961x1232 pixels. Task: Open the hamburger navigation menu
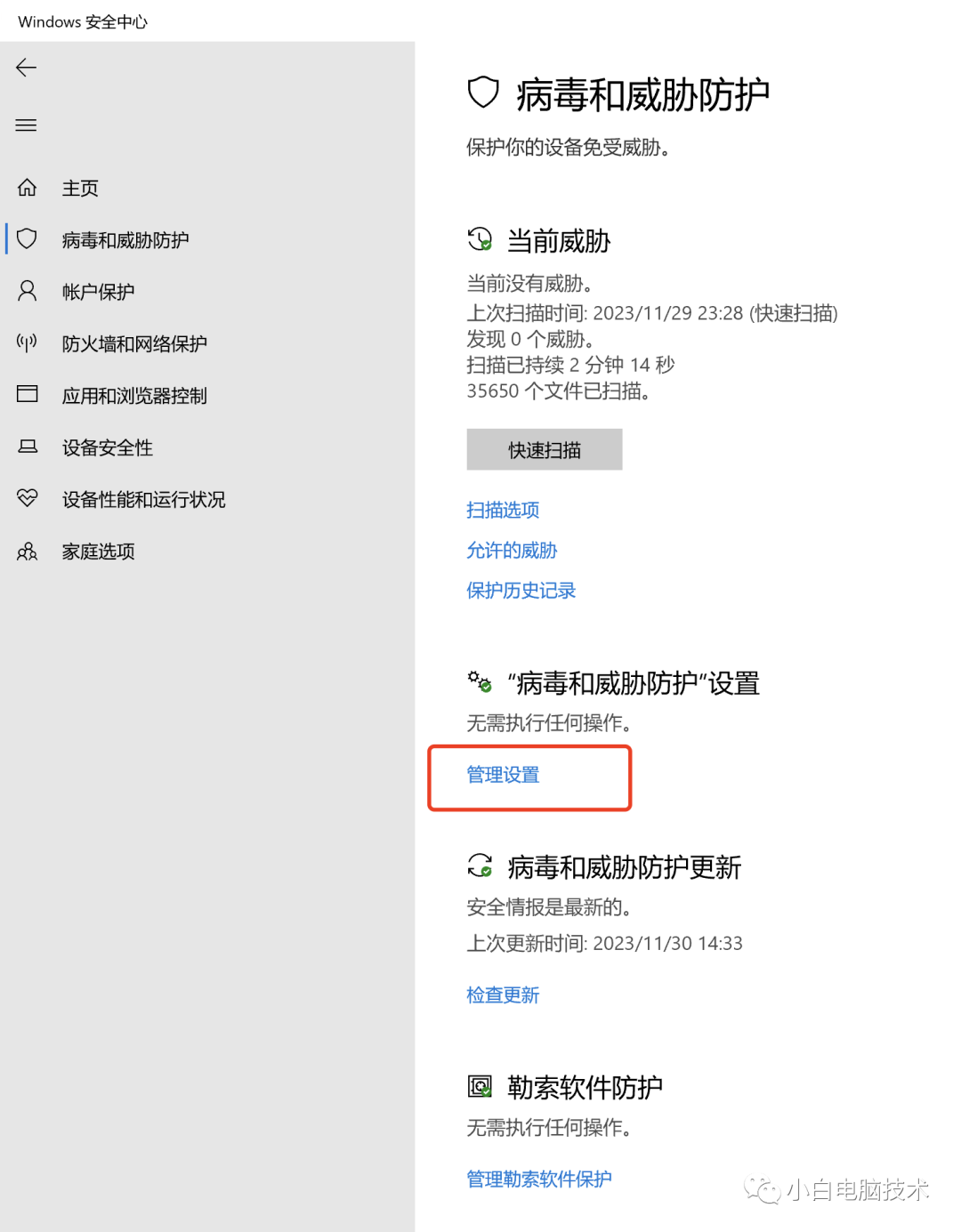point(26,125)
